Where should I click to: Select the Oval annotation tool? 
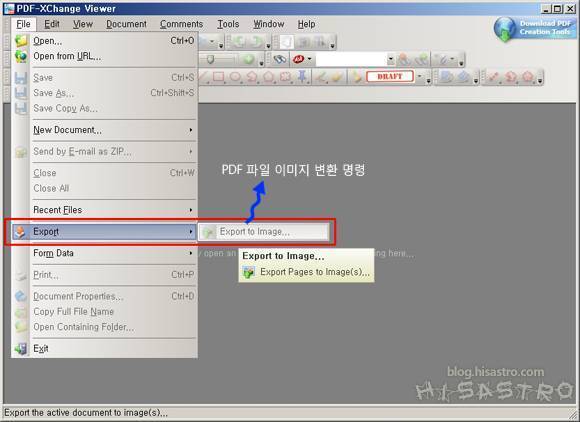click(x=235, y=77)
